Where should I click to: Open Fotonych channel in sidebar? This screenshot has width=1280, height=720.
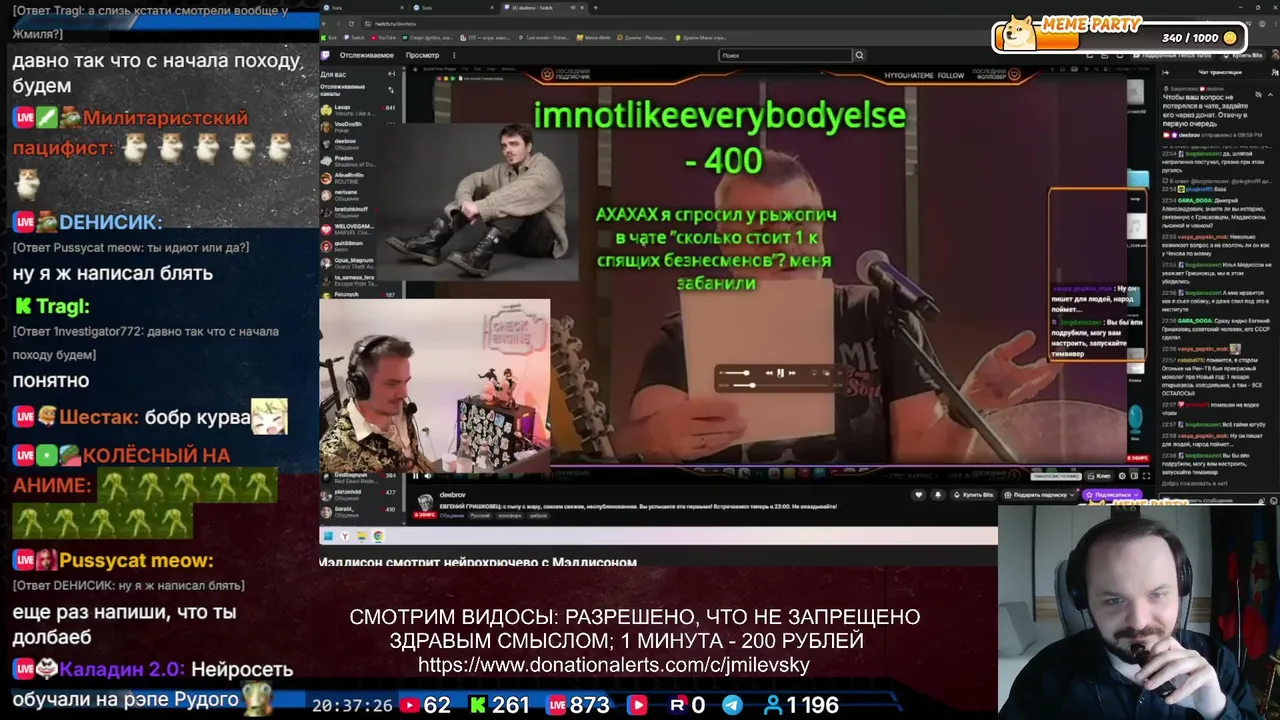360,294
